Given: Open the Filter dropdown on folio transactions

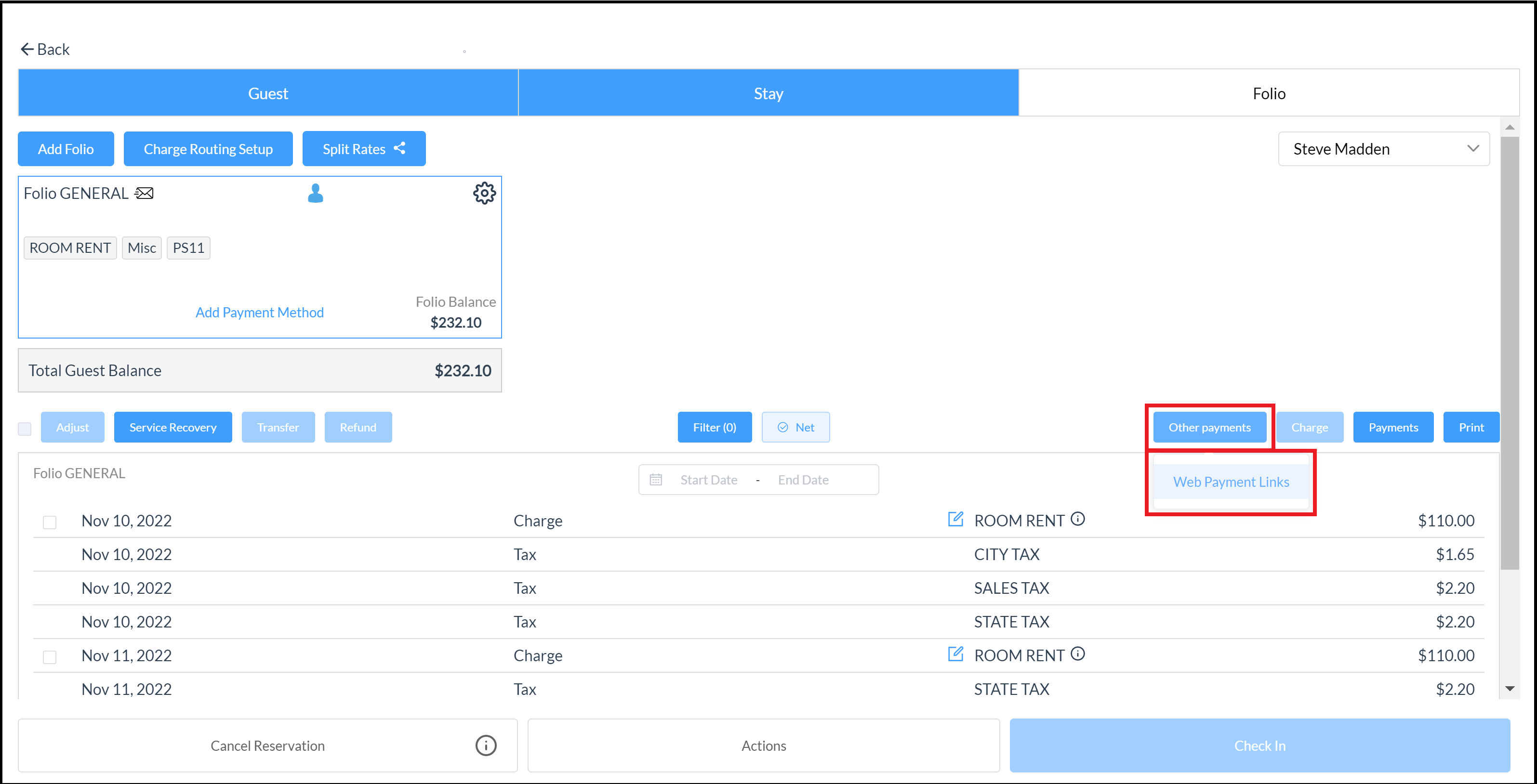Looking at the screenshot, I should click(714, 427).
